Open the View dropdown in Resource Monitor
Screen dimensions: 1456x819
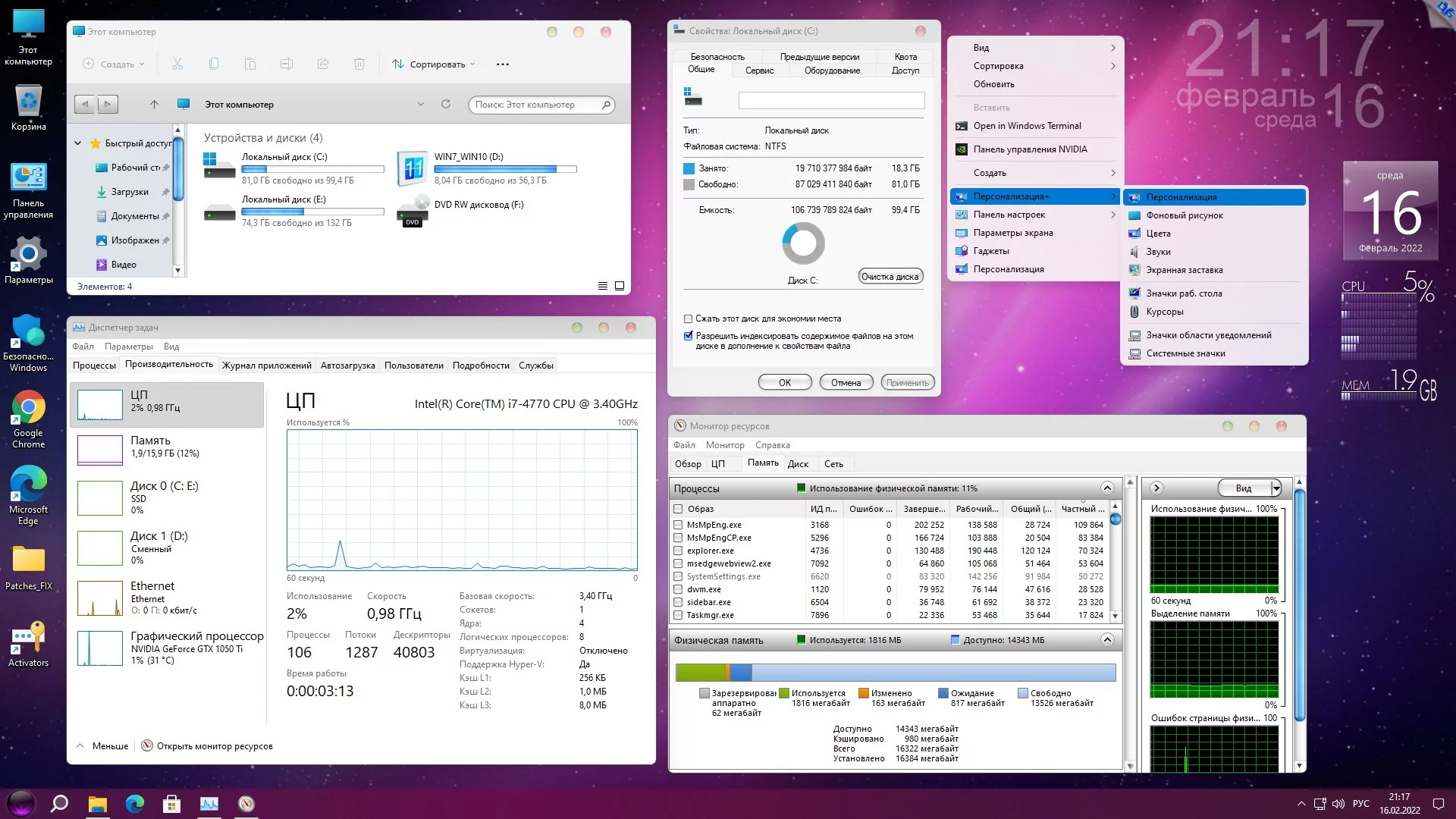(1276, 488)
